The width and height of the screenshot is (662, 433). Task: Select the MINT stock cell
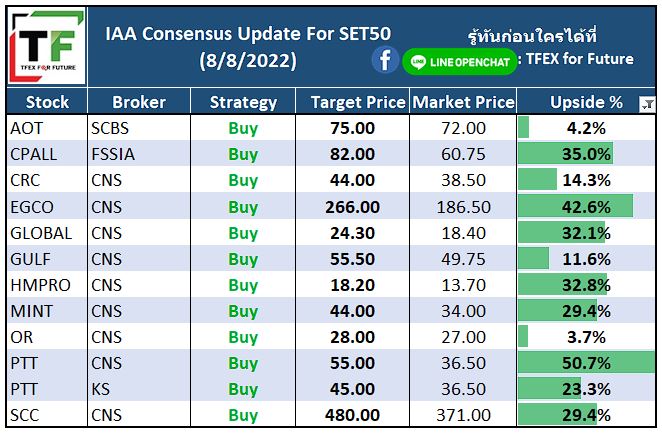tap(47, 311)
